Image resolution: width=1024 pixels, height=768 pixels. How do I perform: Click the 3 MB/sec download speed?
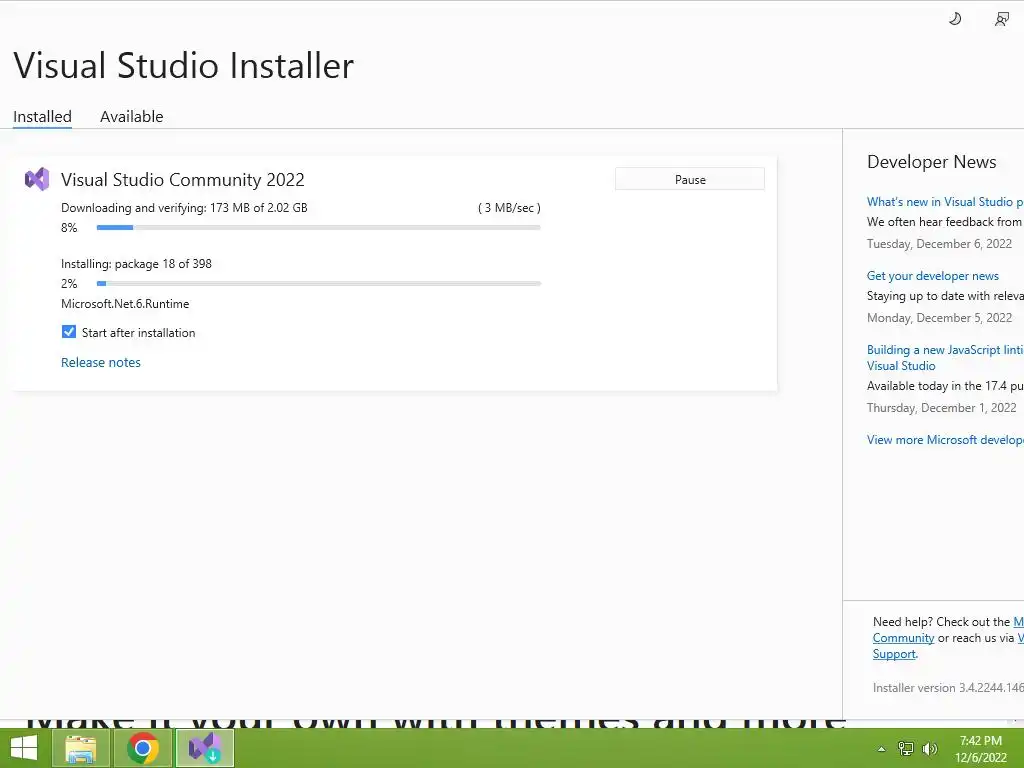(x=509, y=208)
